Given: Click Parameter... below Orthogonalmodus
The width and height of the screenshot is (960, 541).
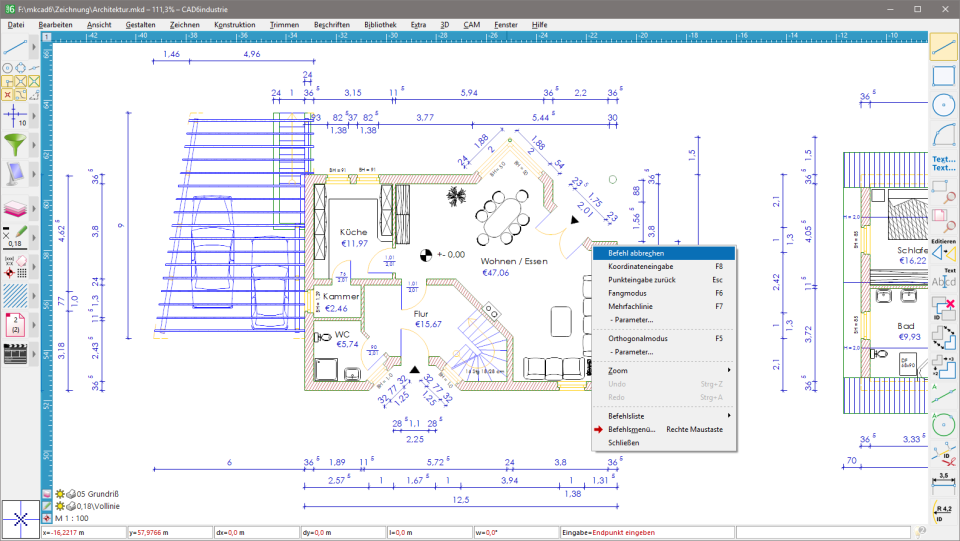Looking at the screenshot, I should coord(664,352).
